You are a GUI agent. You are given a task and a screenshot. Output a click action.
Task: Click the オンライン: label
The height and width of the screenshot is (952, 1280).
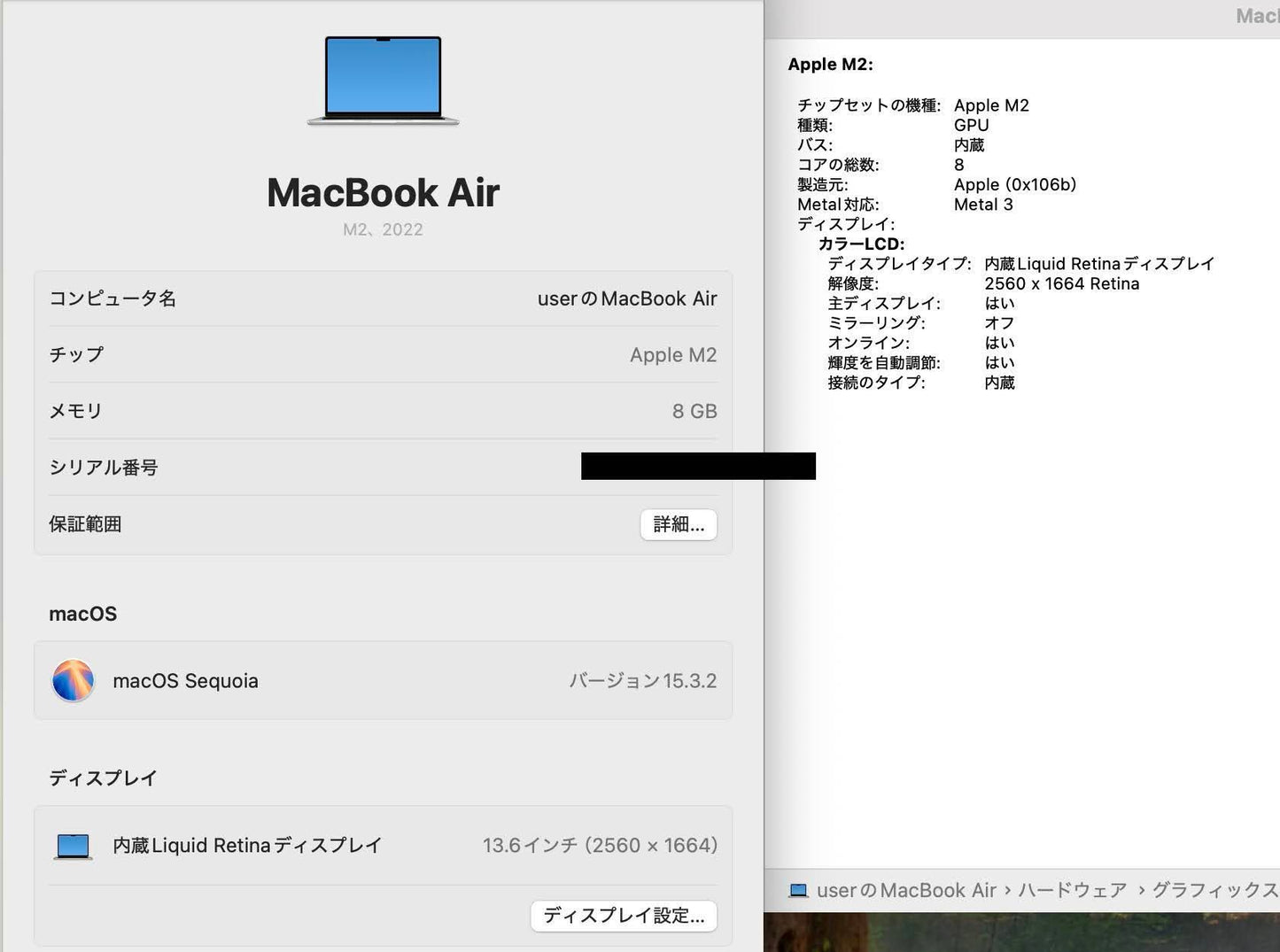(869, 343)
